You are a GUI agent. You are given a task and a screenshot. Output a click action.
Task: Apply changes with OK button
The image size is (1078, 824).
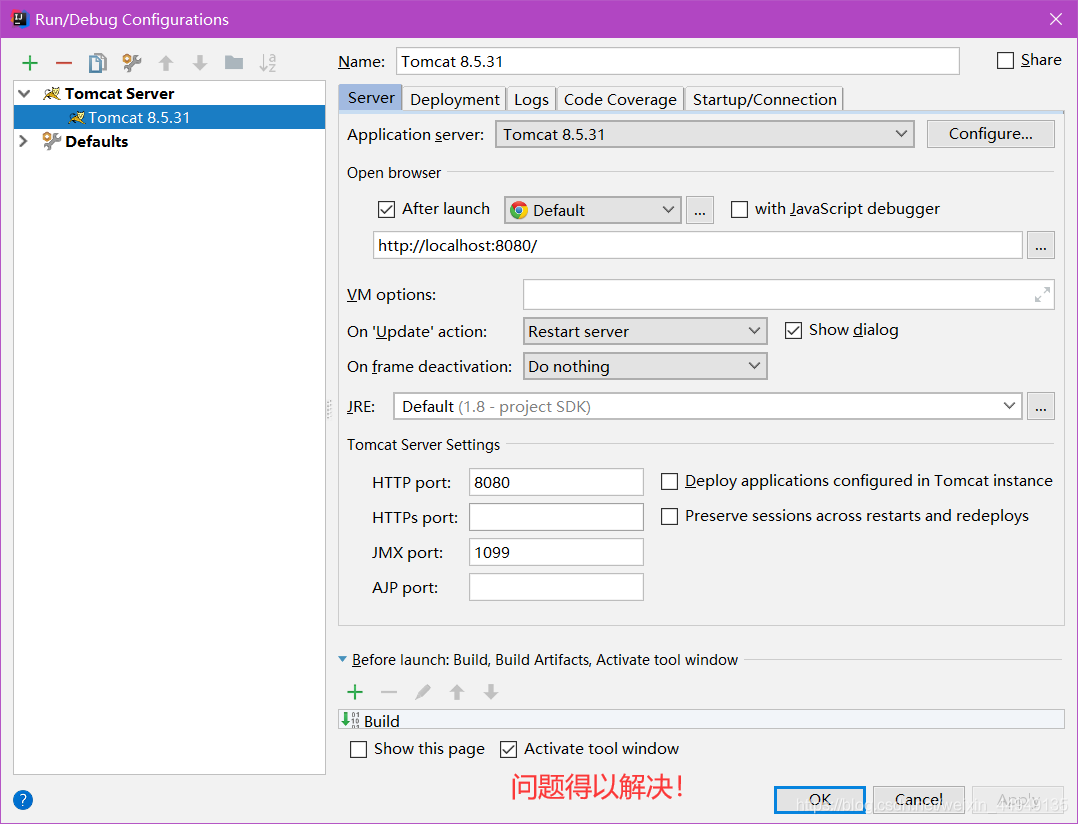point(819,799)
